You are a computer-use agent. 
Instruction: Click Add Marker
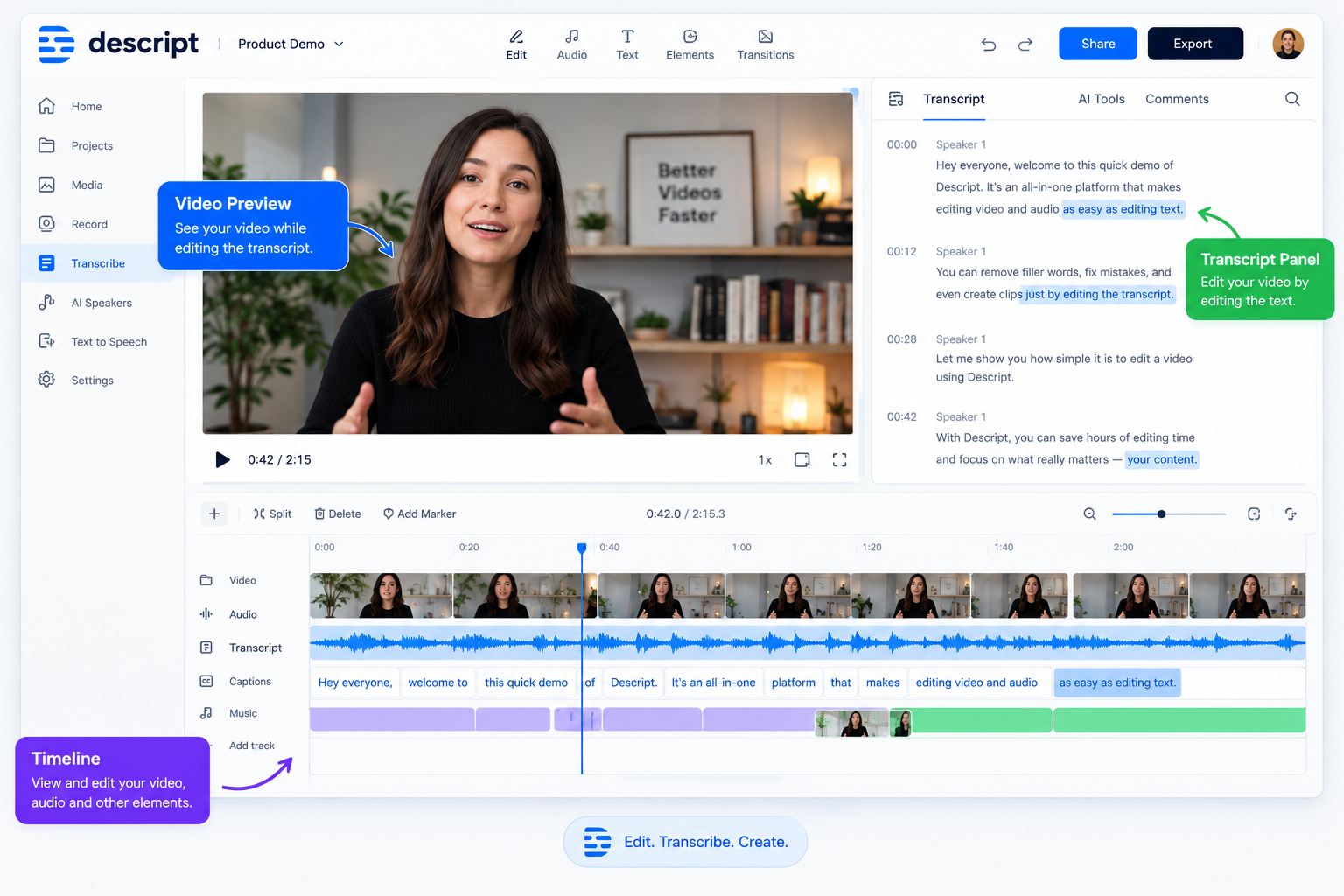coord(419,514)
